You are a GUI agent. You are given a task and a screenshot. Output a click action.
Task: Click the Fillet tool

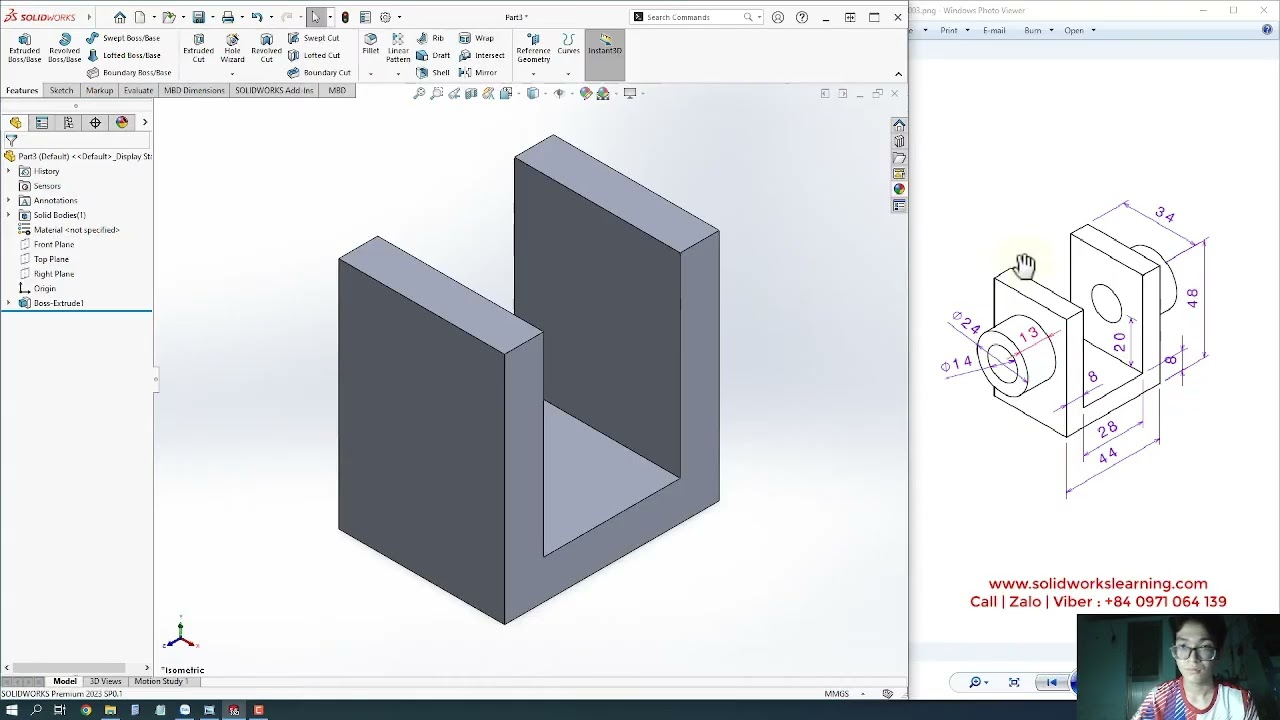(x=371, y=44)
